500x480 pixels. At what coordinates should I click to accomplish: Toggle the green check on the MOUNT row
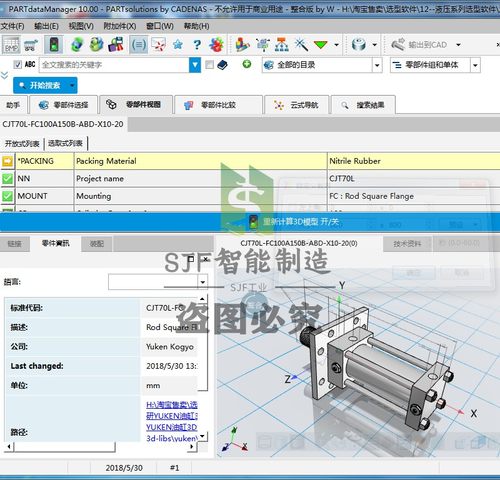pyautogui.click(x=7, y=196)
